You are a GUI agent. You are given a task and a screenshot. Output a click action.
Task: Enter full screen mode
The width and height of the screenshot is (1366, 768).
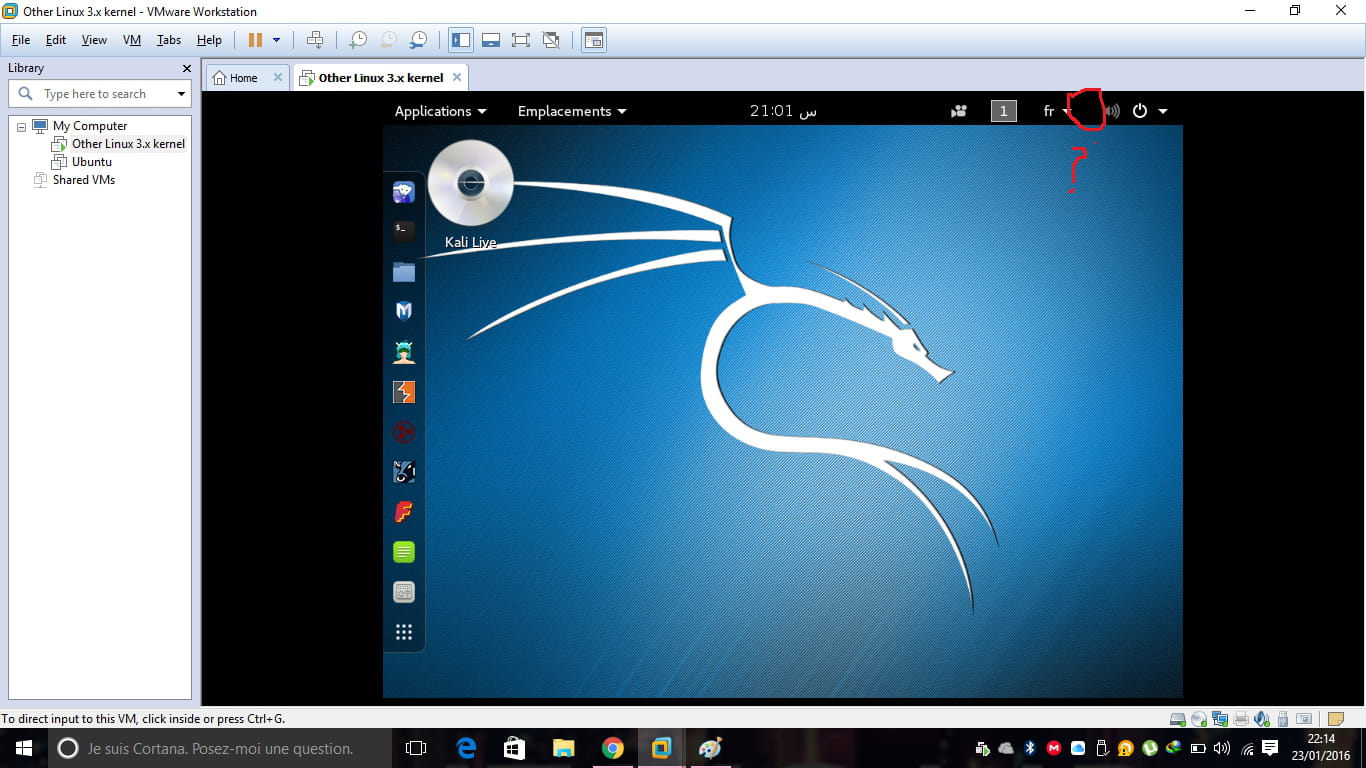pyautogui.click(x=521, y=40)
